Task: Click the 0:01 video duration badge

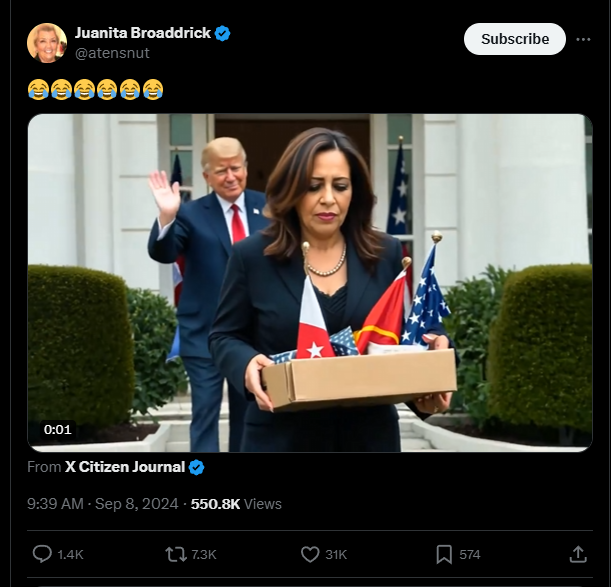Action: pyautogui.click(x=58, y=430)
